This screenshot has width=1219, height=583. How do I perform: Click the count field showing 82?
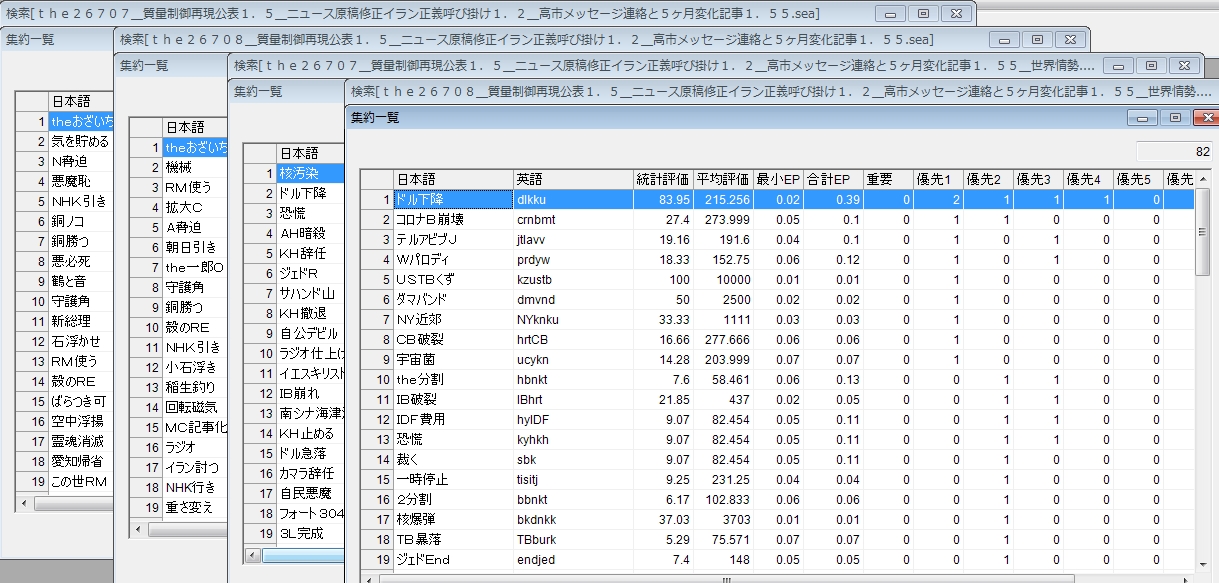click(x=1175, y=152)
